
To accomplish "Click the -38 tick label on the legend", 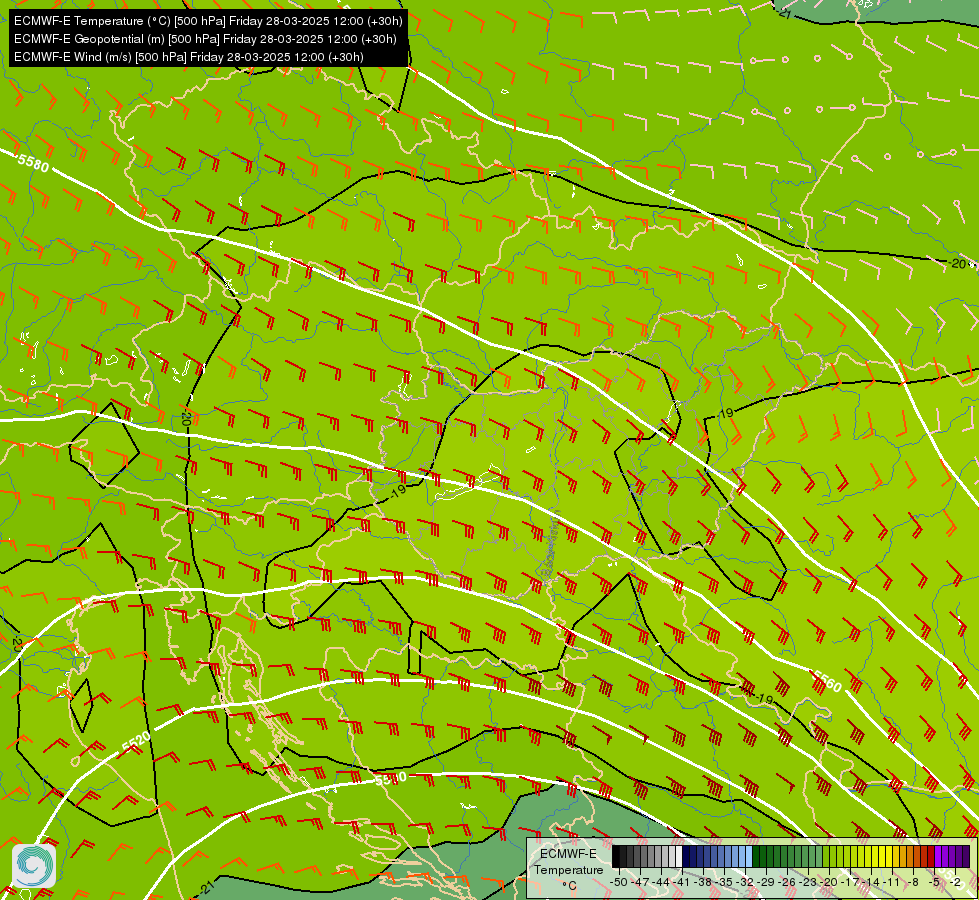I will [x=703, y=882].
